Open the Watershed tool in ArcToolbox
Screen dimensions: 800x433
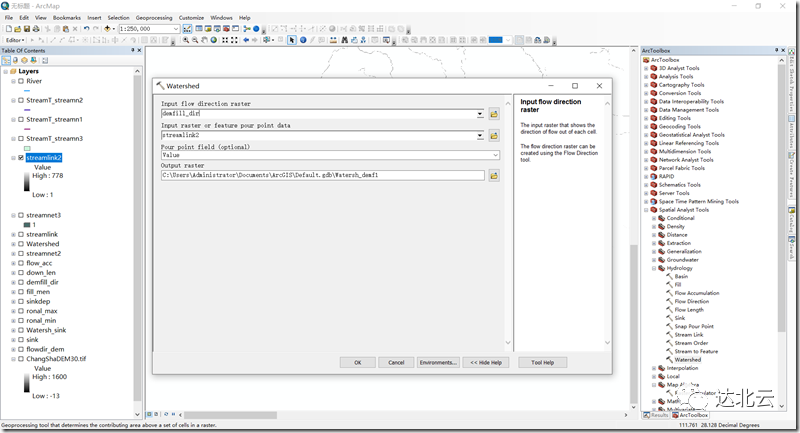[x=687, y=360]
